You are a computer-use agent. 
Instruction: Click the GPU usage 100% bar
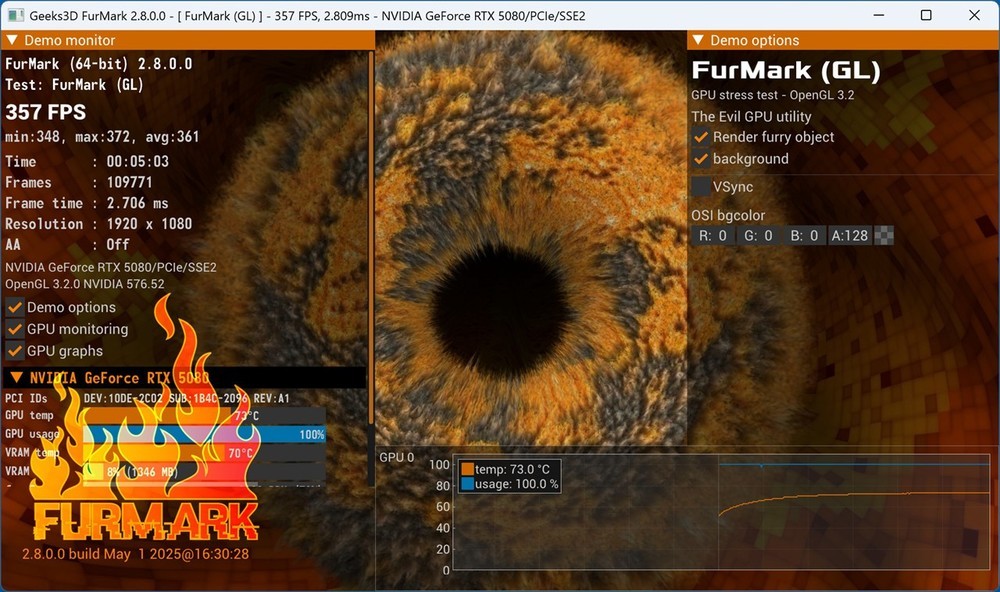[204, 434]
